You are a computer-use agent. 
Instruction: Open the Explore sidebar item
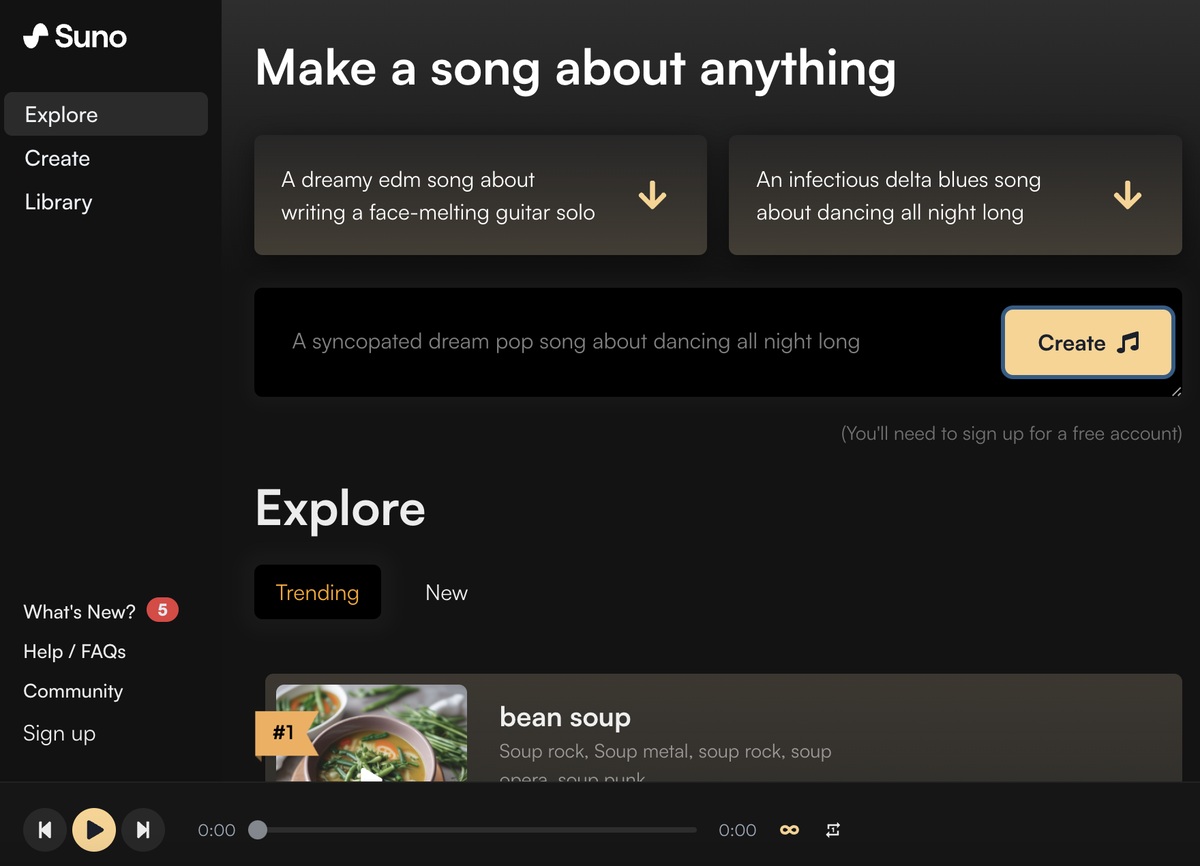coord(106,114)
